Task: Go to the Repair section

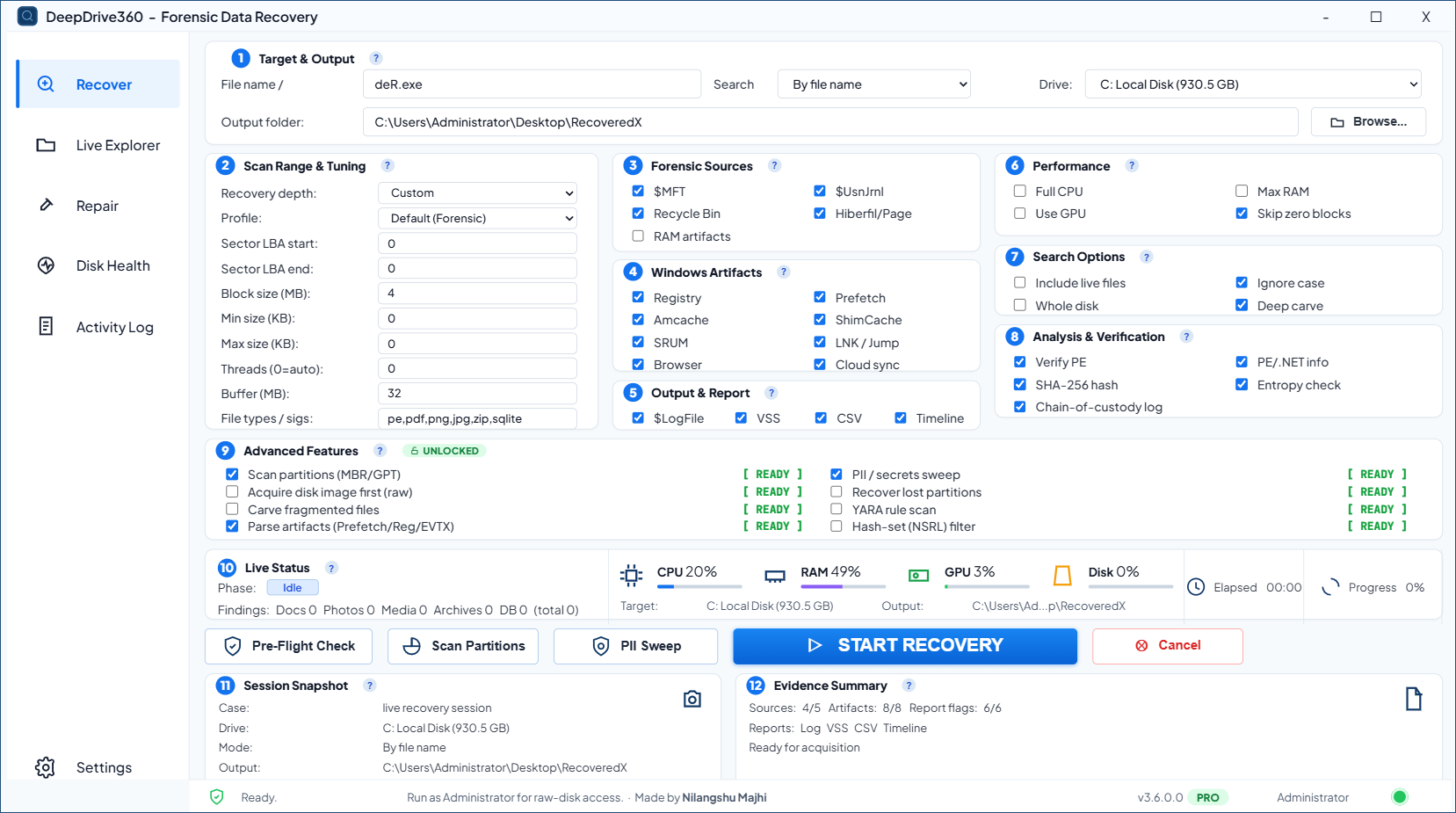Action: (x=98, y=206)
